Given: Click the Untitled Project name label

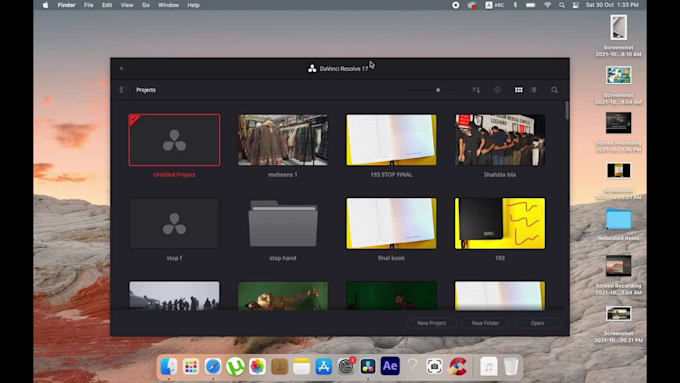Looking at the screenshot, I should pos(174,174).
